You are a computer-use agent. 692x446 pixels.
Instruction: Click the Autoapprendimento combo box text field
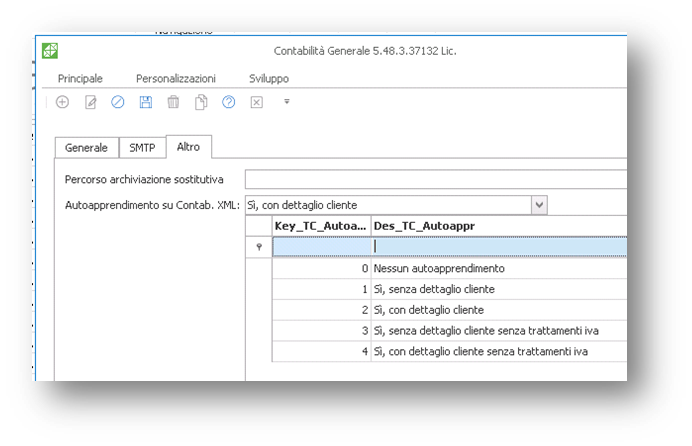click(x=388, y=205)
